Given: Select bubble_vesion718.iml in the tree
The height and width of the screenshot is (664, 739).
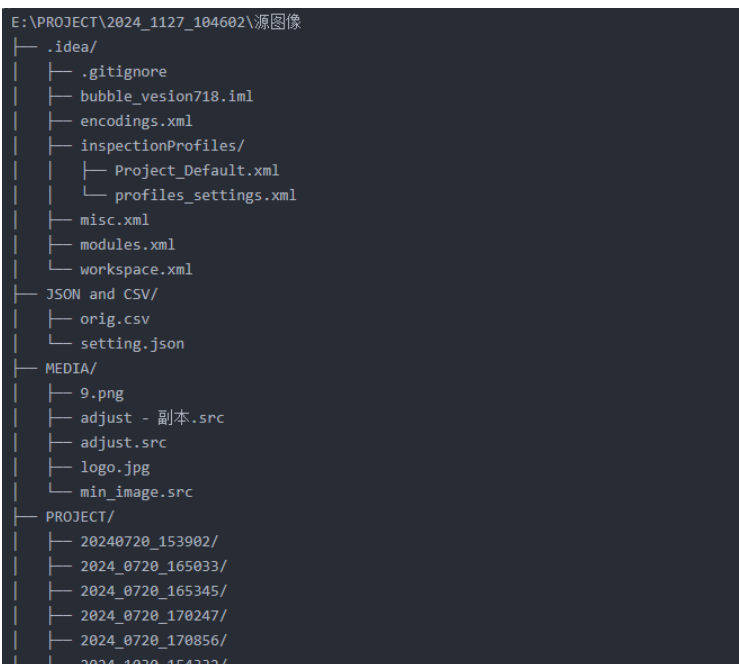Looking at the screenshot, I should click(166, 97).
